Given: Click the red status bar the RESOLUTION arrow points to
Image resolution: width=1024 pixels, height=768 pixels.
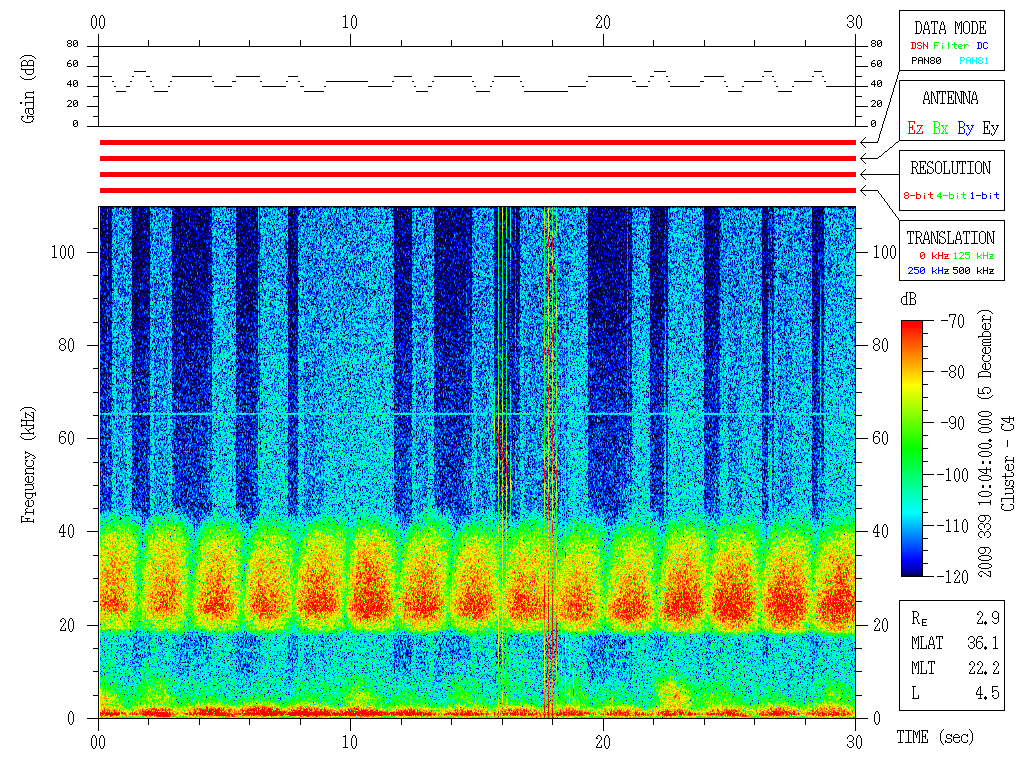Looking at the screenshot, I should [x=477, y=174].
